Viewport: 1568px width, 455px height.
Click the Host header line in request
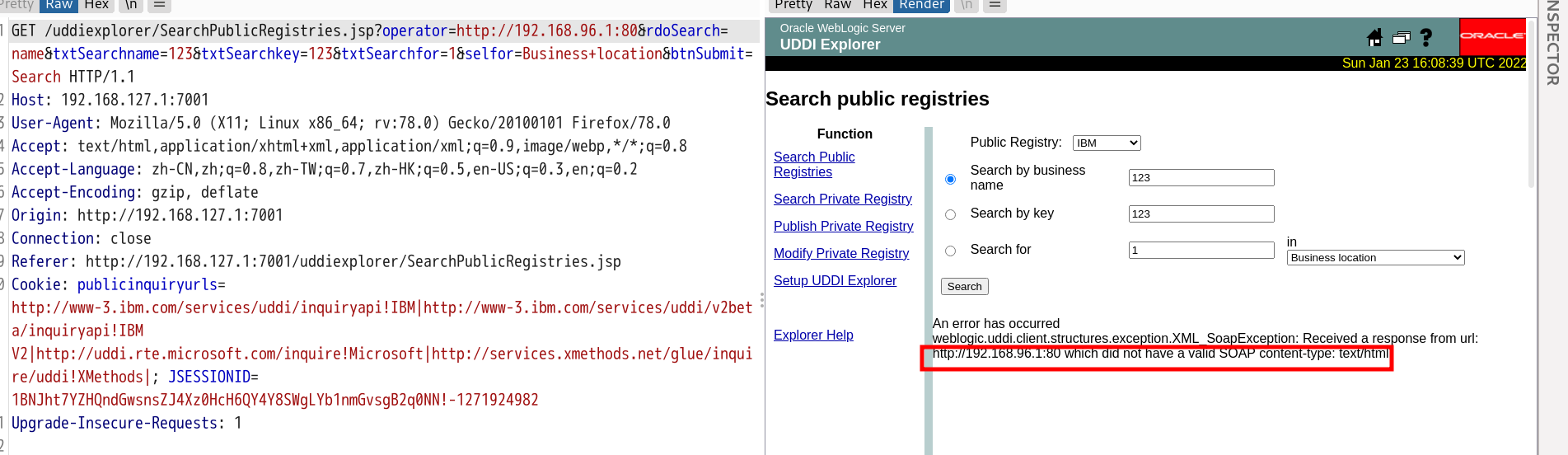click(110, 100)
